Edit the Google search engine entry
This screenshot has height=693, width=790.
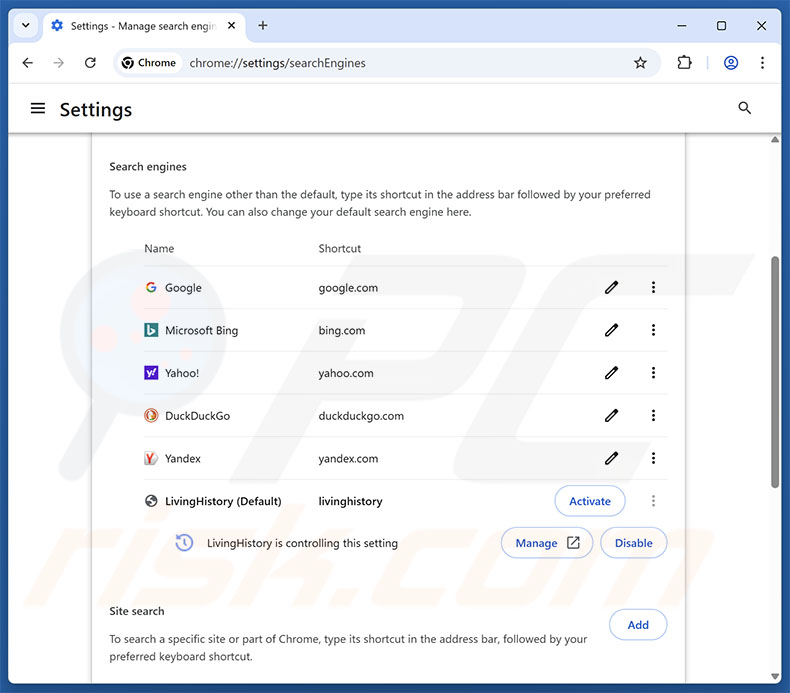click(x=611, y=287)
